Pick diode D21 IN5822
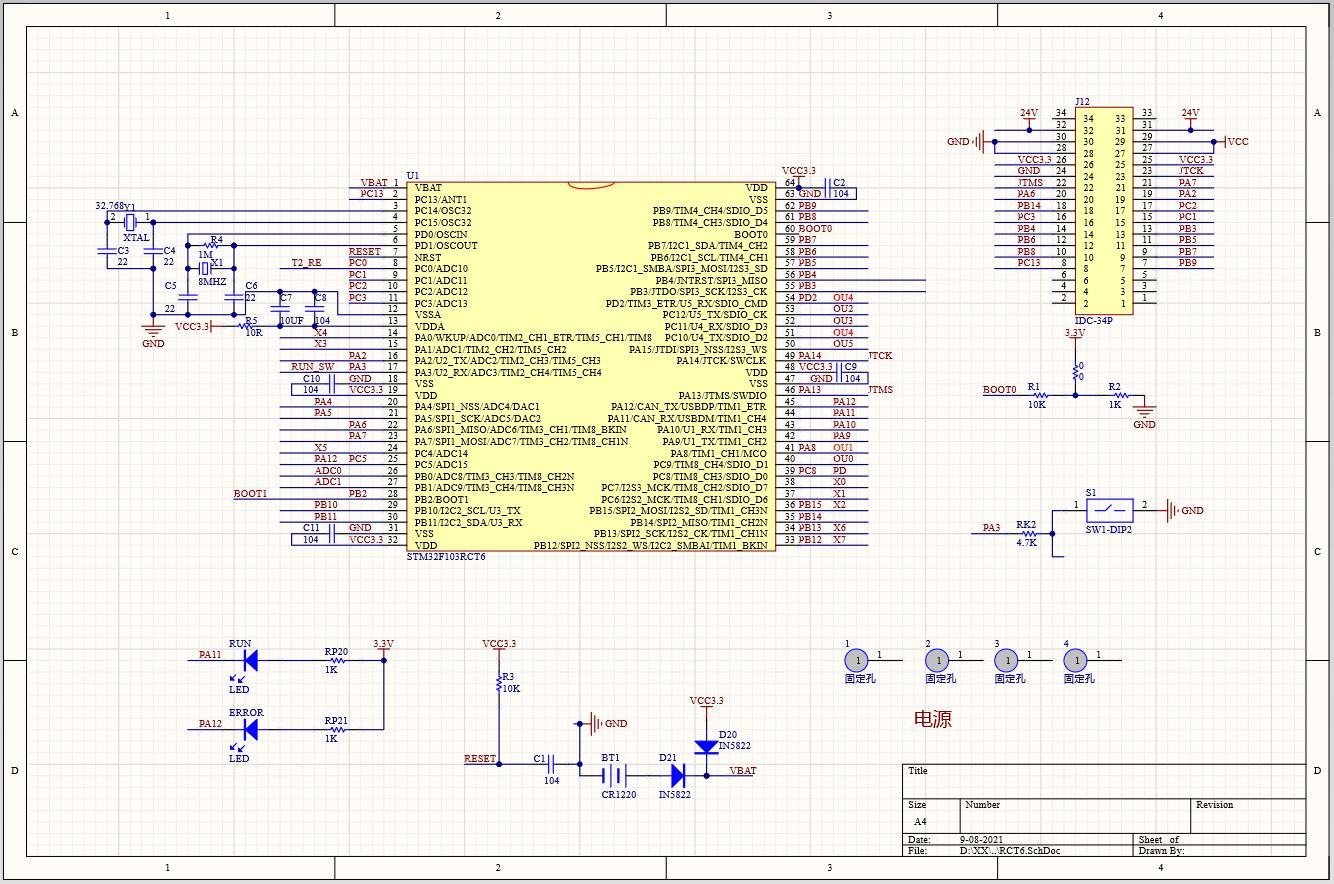This screenshot has width=1334, height=884. click(x=677, y=774)
